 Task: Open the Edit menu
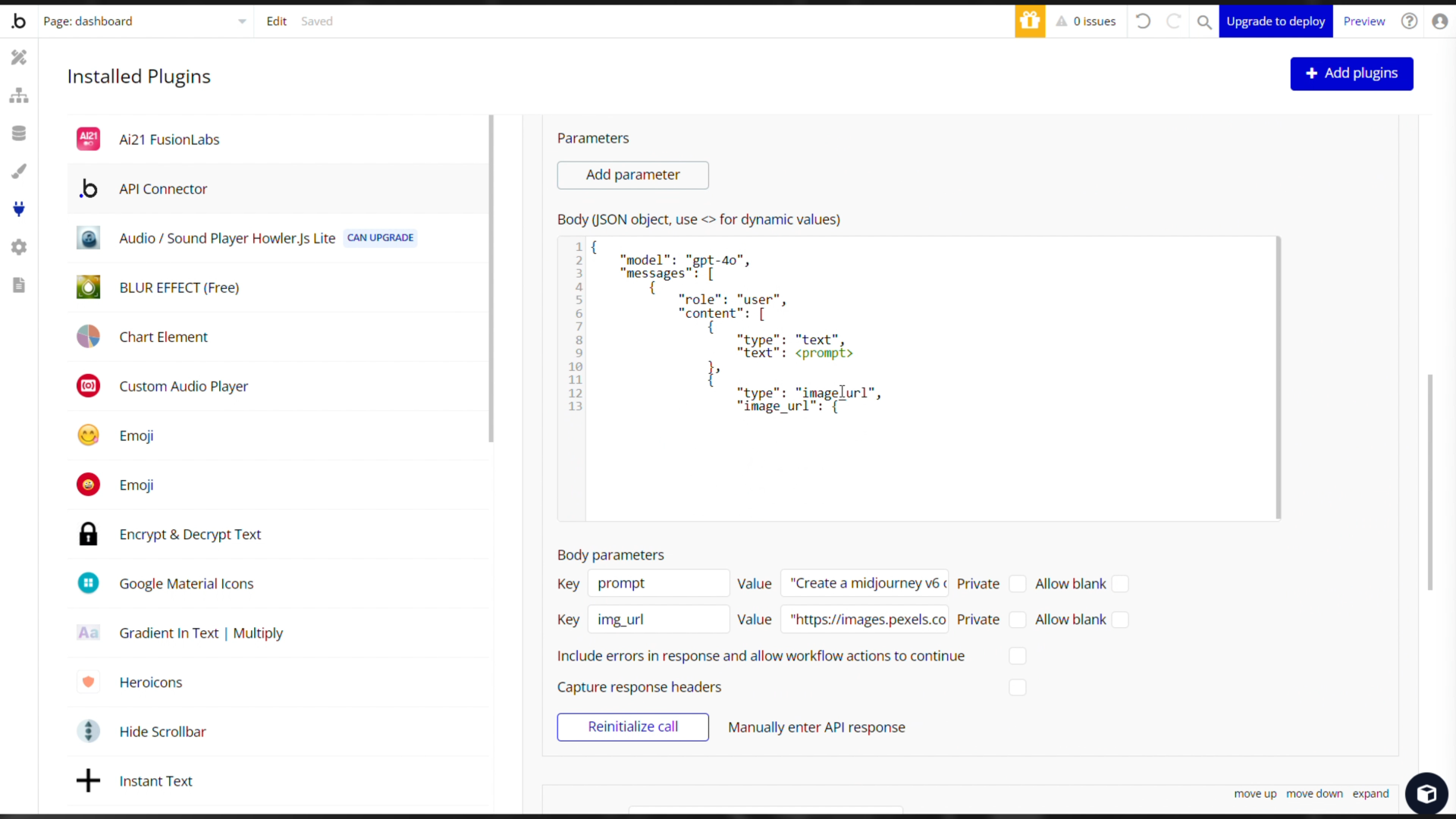click(x=276, y=21)
